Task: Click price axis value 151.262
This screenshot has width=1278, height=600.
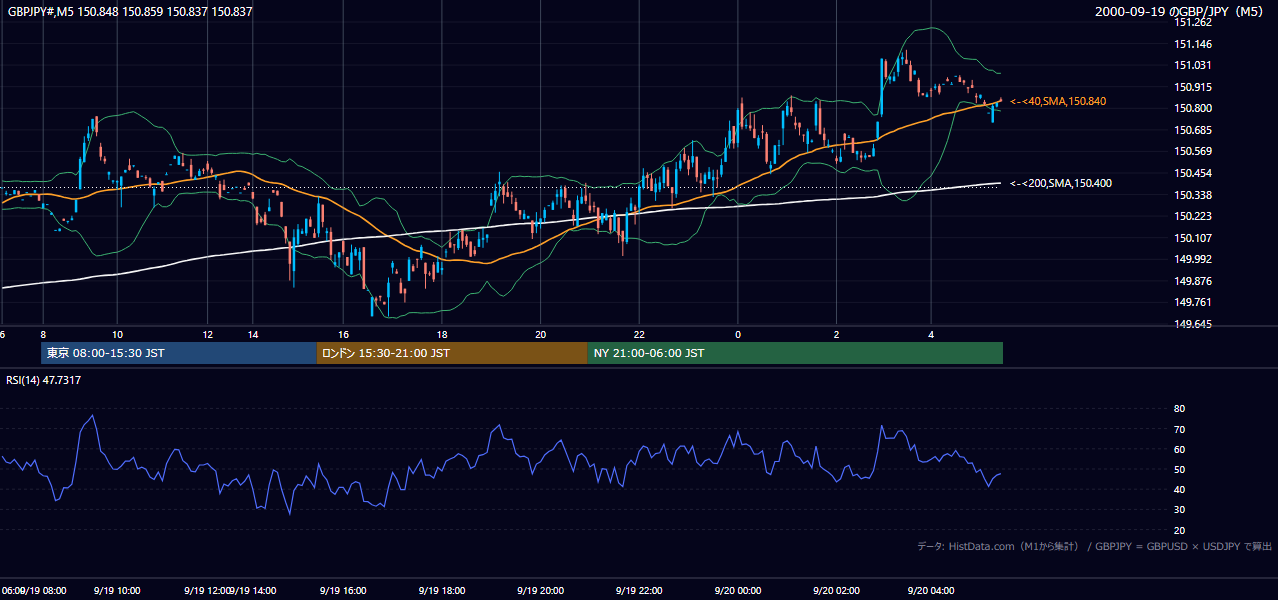Action: coord(1193,22)
